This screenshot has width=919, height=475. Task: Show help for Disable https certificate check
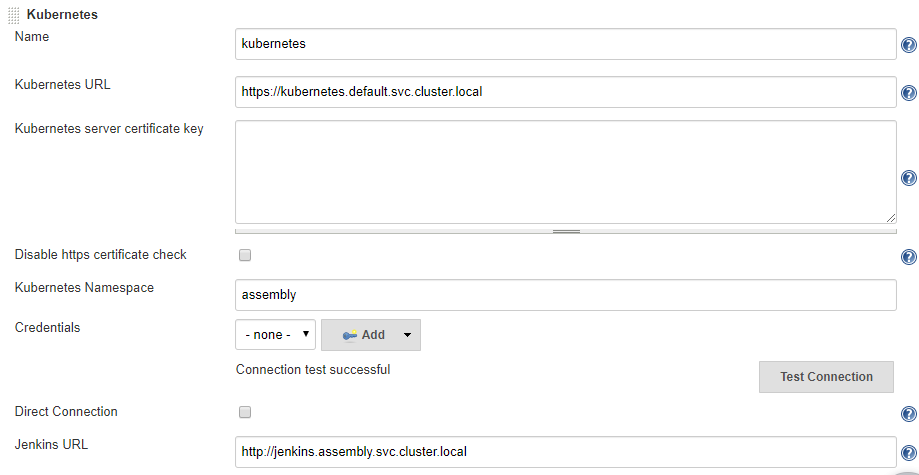tap(908, 256)
